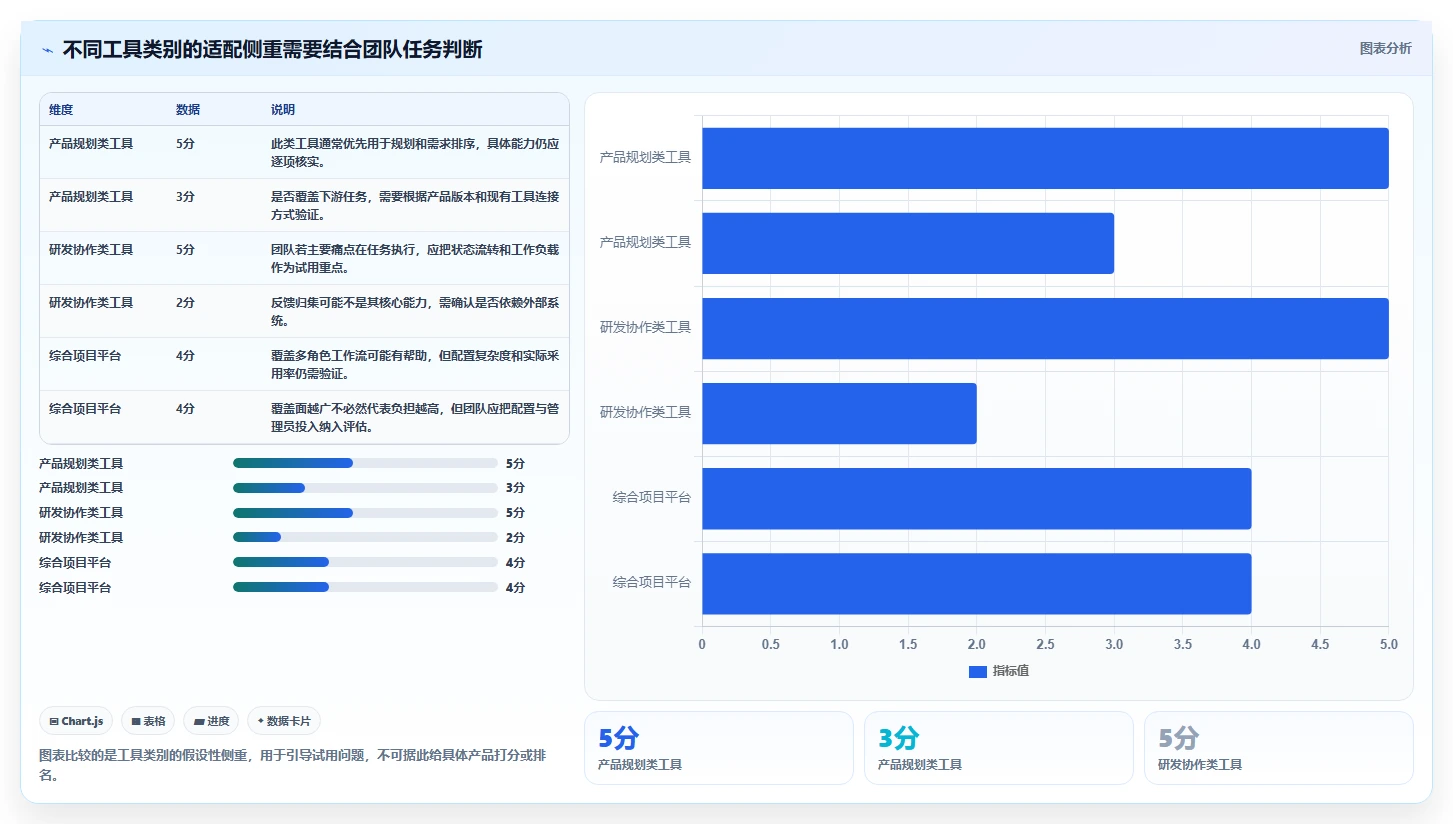Click the 3.5 tick on the chart x-axis

(x=1183, y=644)
